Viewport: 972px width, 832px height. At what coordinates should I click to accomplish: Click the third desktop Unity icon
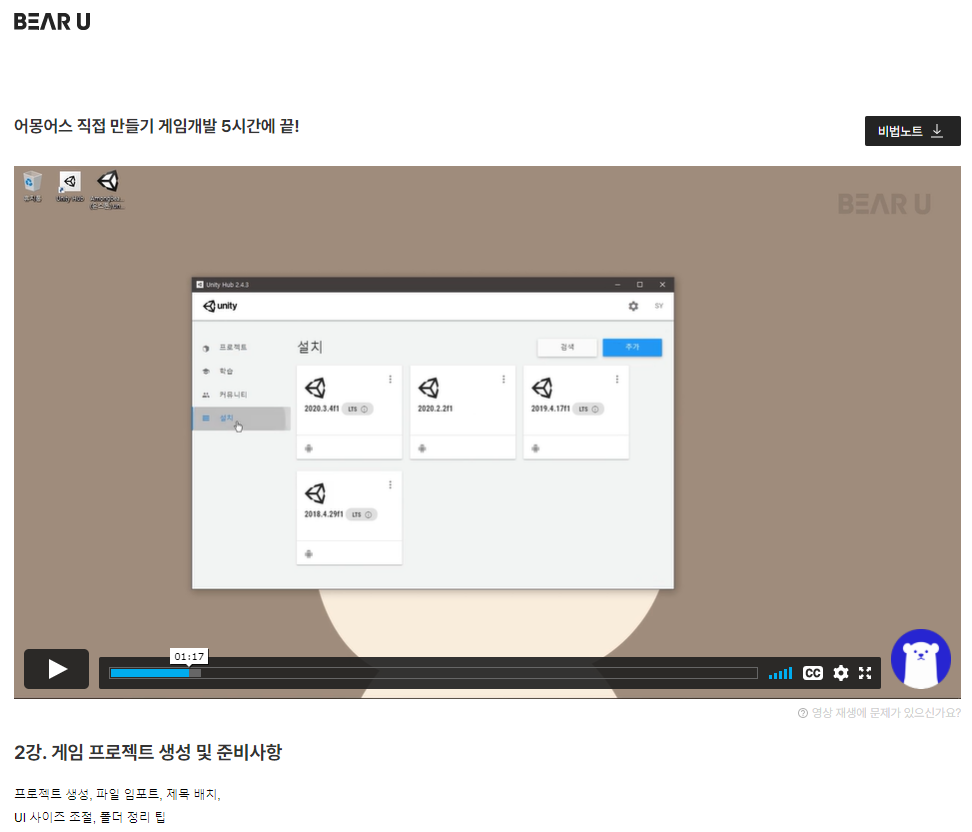[x=108, y=190]
